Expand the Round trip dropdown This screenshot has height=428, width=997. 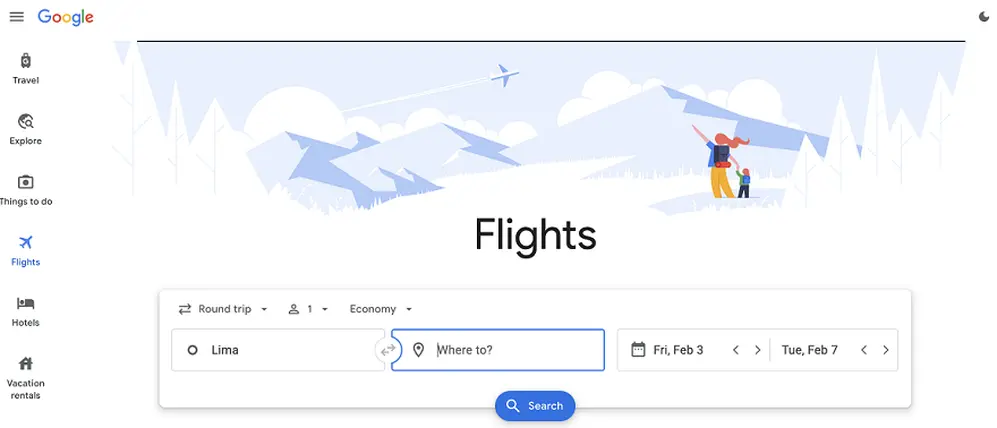point(223,309)
